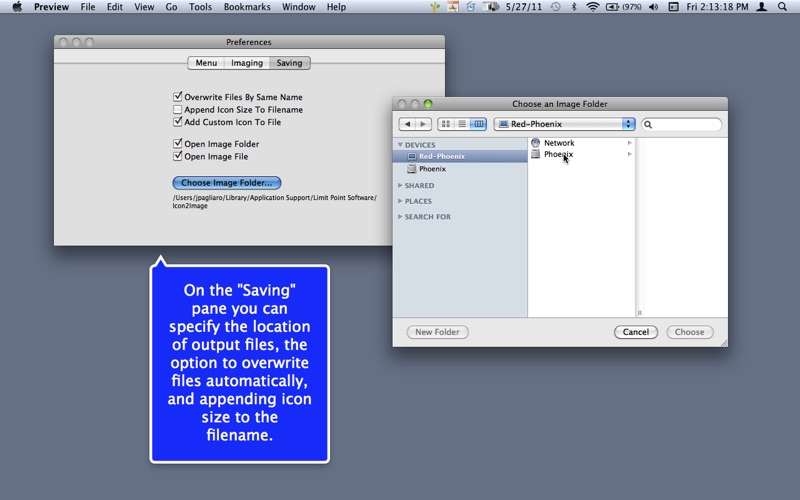The height and width of the screenshot is (500, 800).
Task: Open the Tools menu
Action: [x=200, y=7]
